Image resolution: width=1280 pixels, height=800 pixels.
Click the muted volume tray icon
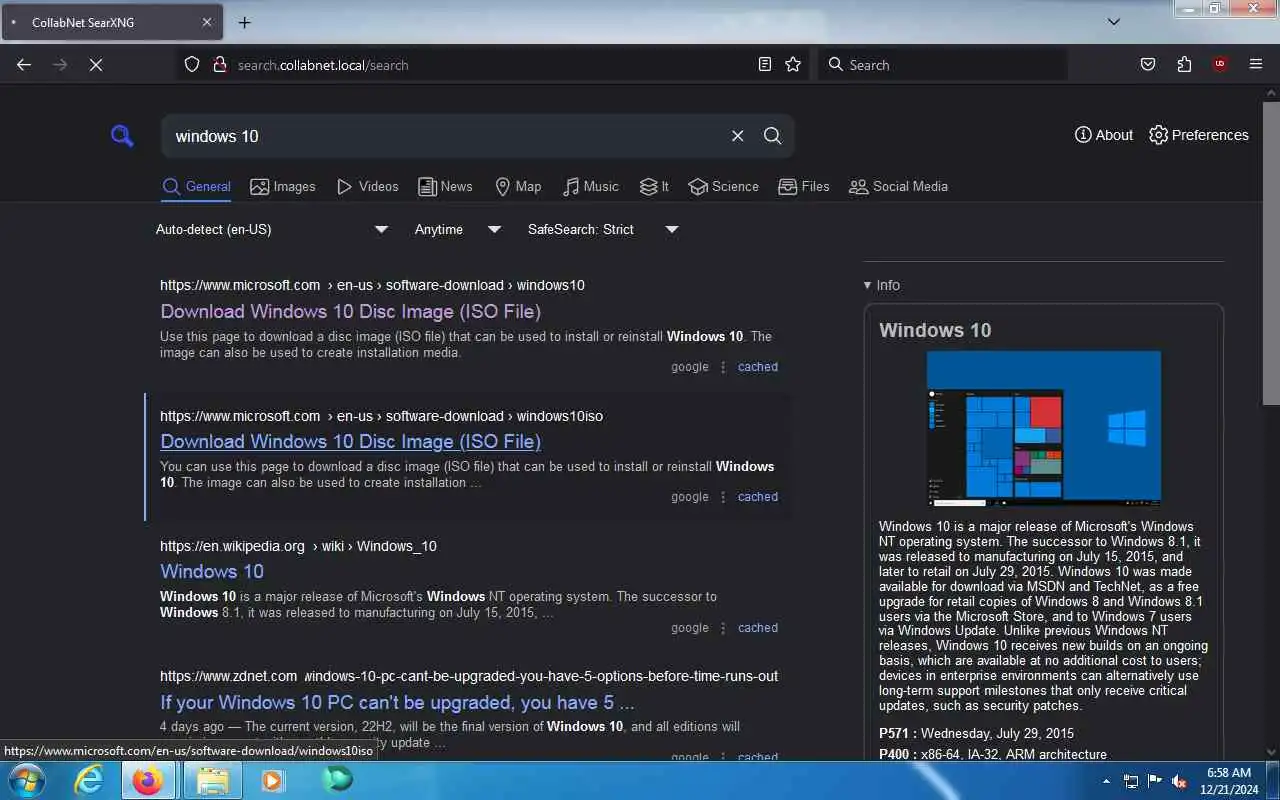point(1180,781)
